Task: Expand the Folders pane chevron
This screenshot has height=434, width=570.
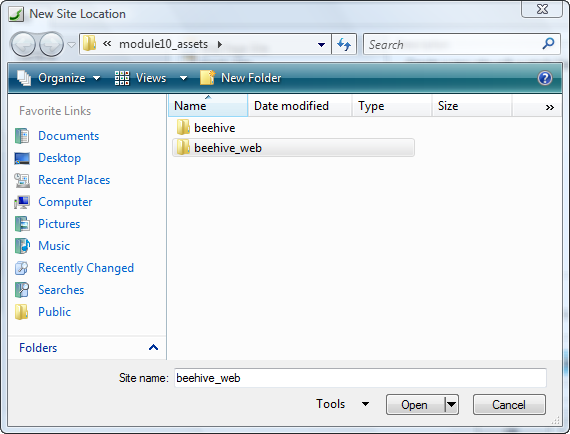Action: 153,347
